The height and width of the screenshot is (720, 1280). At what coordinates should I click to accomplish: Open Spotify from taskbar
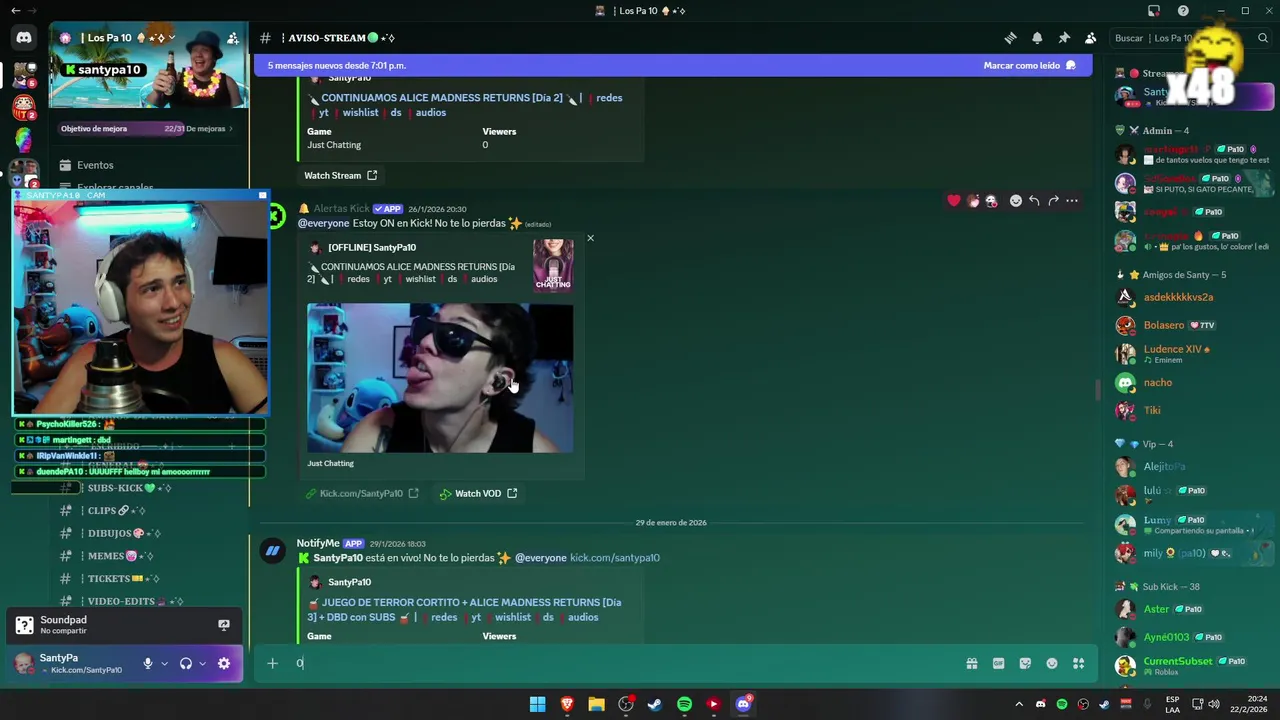coord(684,704)
